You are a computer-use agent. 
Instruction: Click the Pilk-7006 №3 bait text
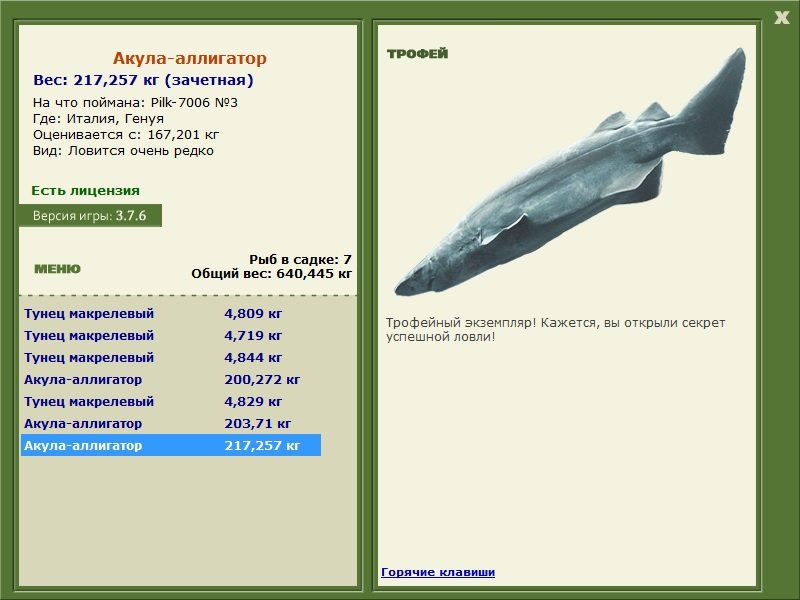(194, 103)
